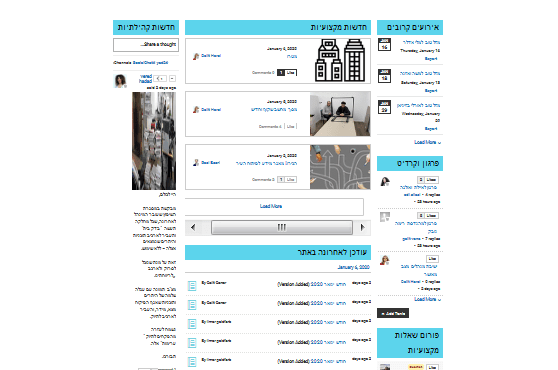Open the office photo in vered hadad's post
The width and height of the screenshot is (558, 370).
click(x=154, y=141)
